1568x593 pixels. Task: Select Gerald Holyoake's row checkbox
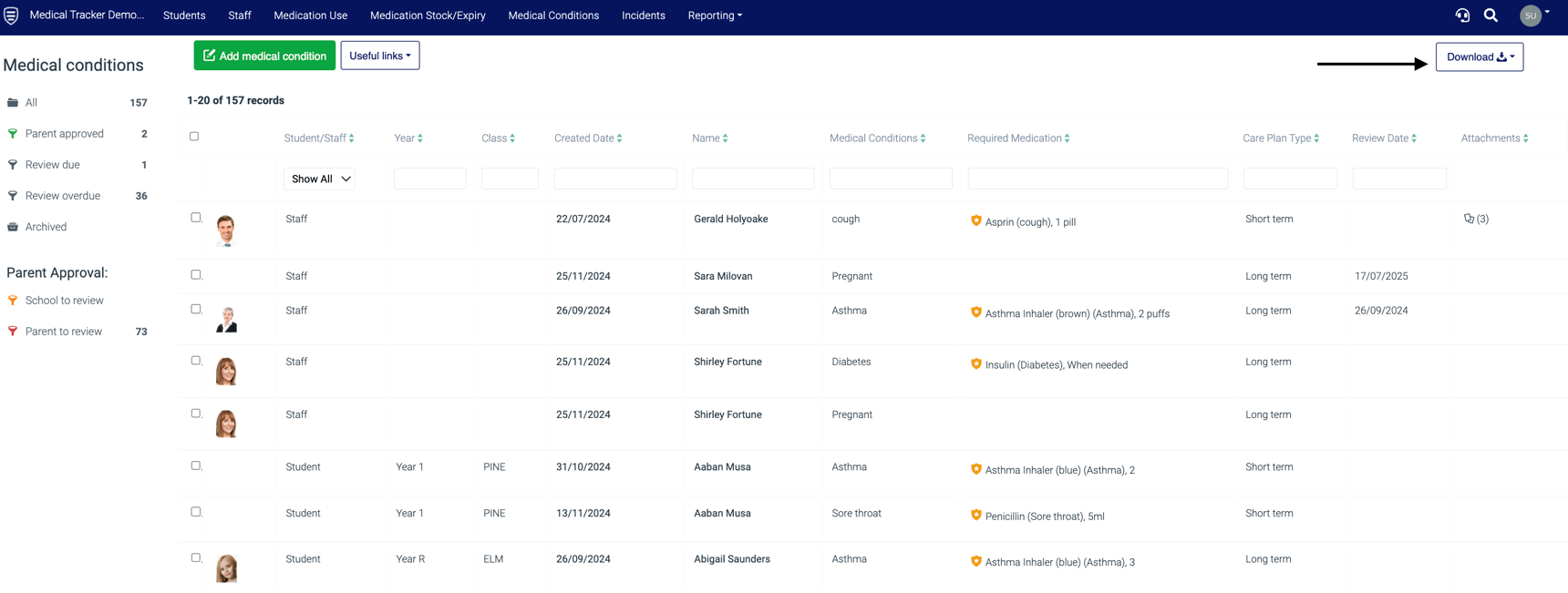click(x=196, y=218)
